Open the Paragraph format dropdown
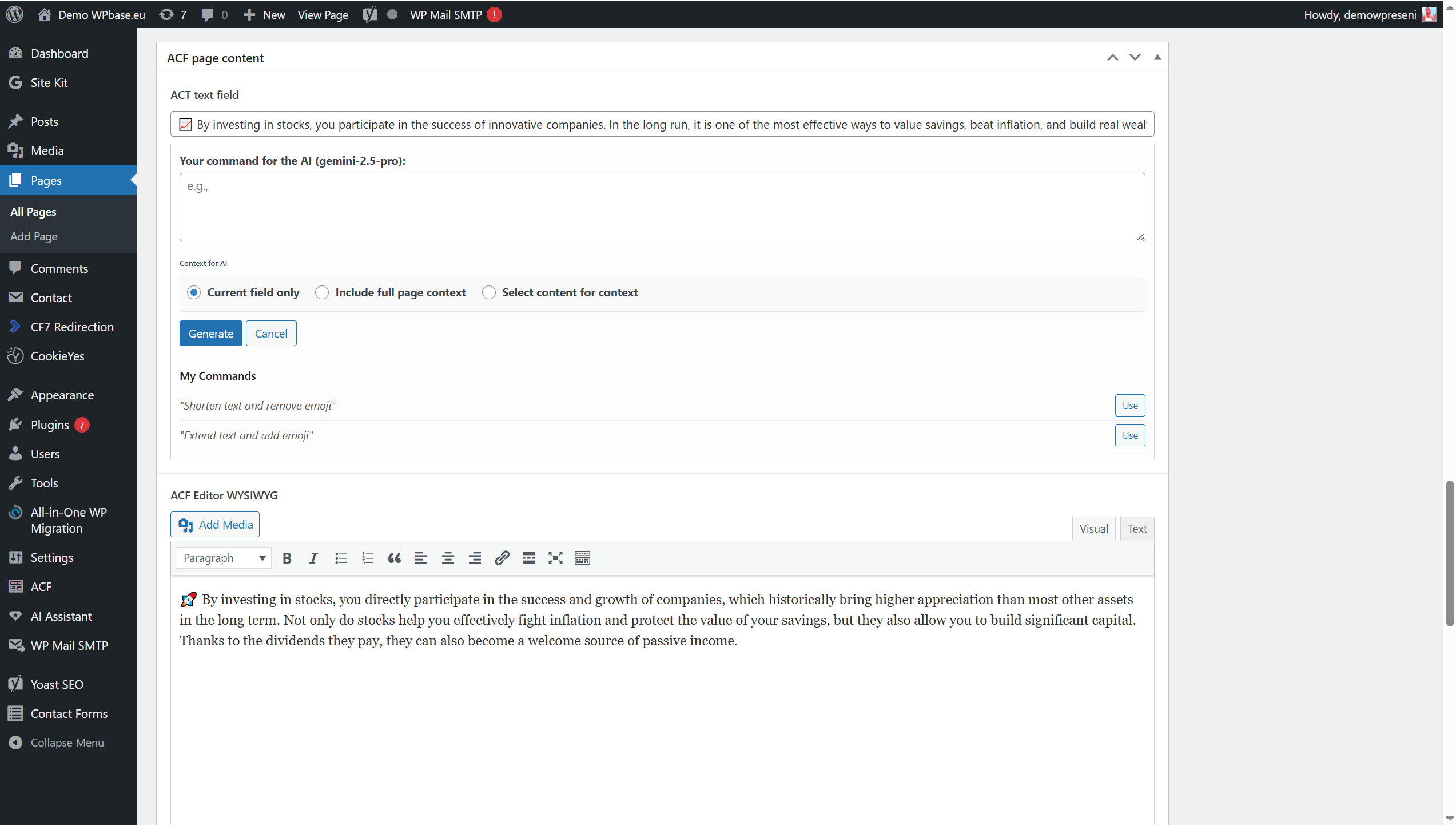1456x825 pixels. coord(224,558)
